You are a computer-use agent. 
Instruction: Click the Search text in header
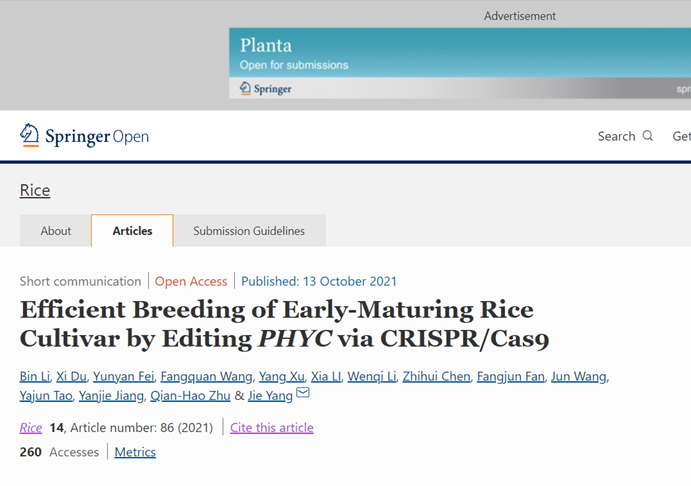(x=616, y=136)
